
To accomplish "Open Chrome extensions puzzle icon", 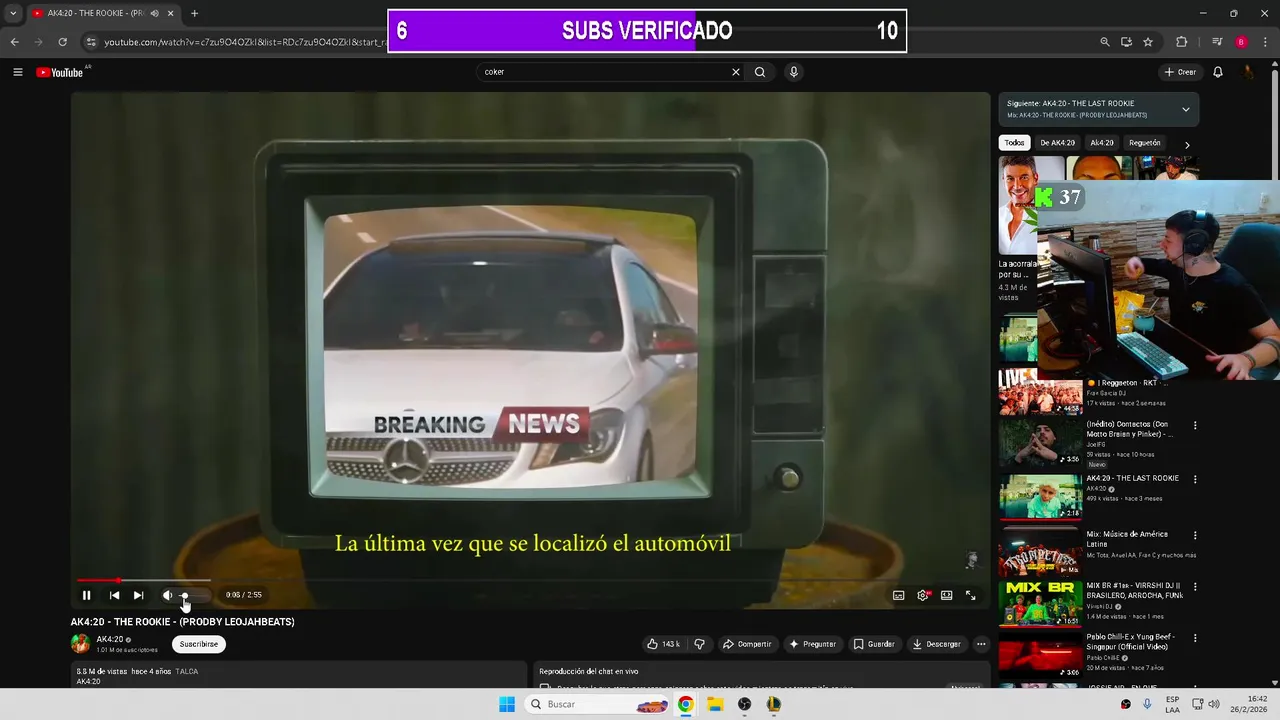I will 1182,42.
